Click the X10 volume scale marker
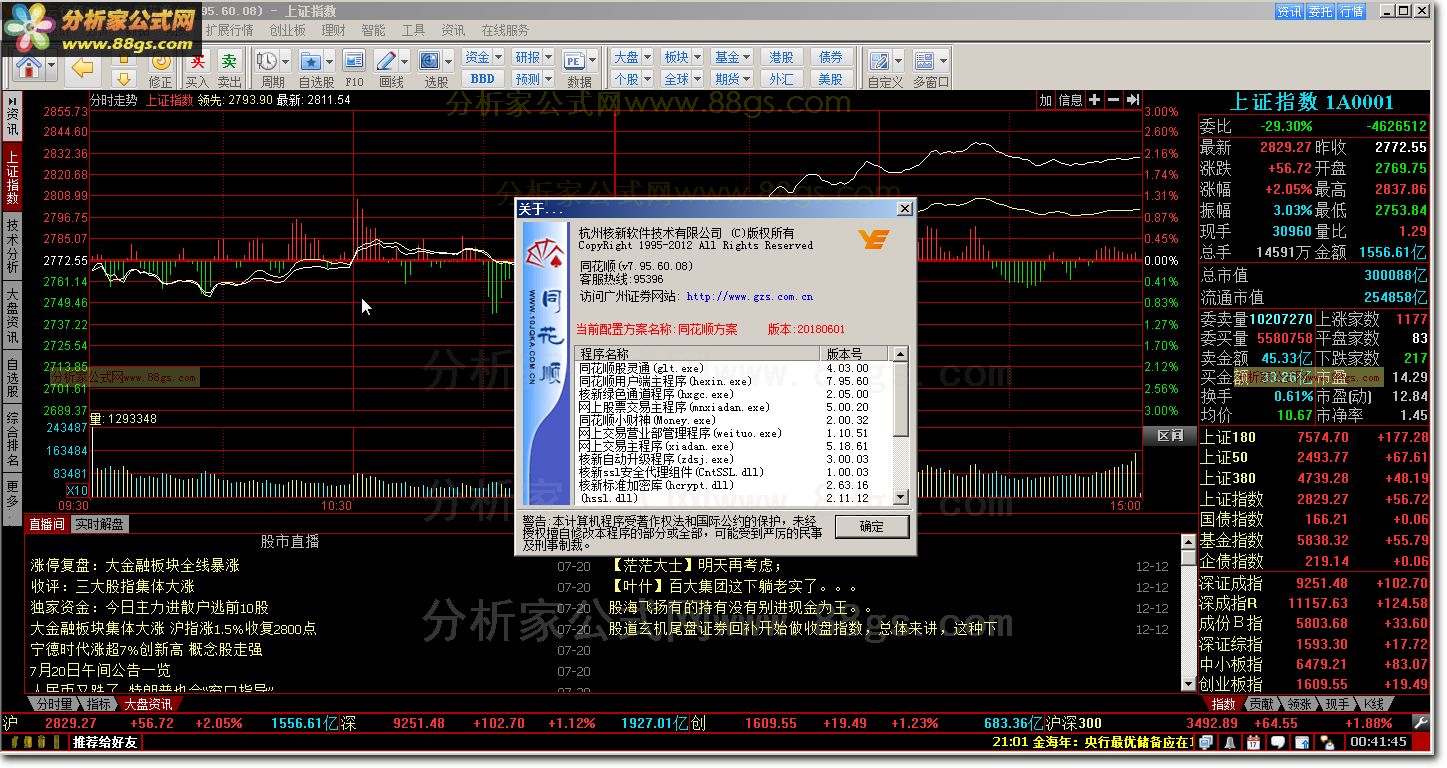Image resolution: width=1447 pixels, height=768 pixels. (77, 491)
